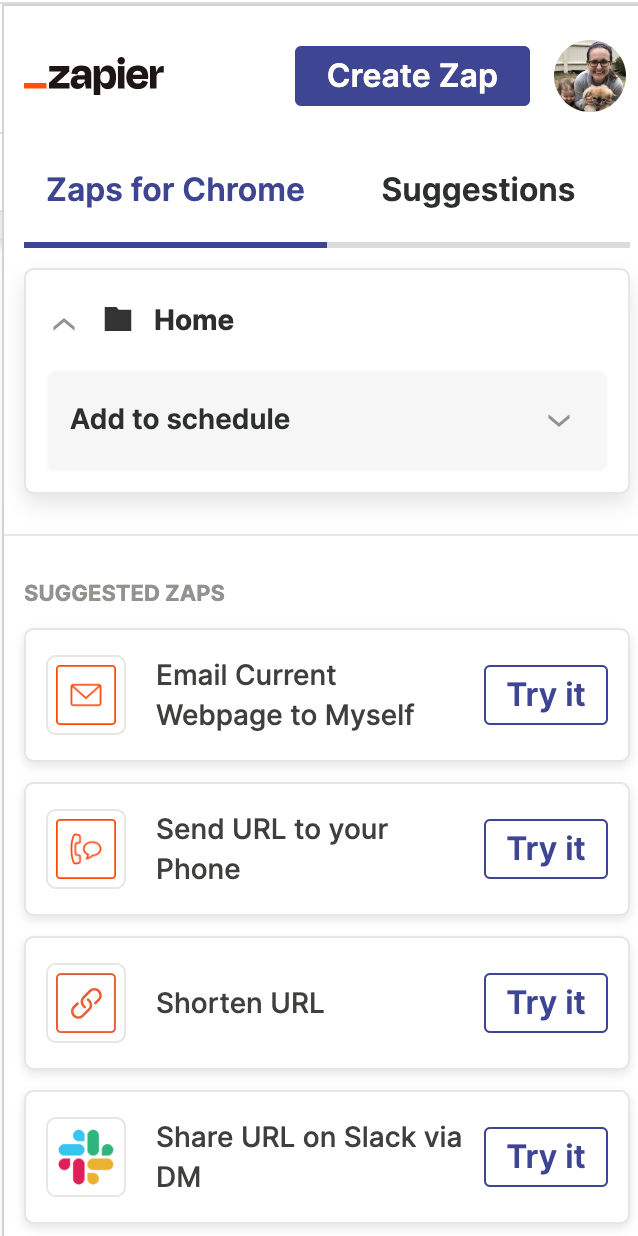This screenshot has height=1236, width=638.
Task: Try the Share URL on Slack Zap
Action: [546, 1157]
